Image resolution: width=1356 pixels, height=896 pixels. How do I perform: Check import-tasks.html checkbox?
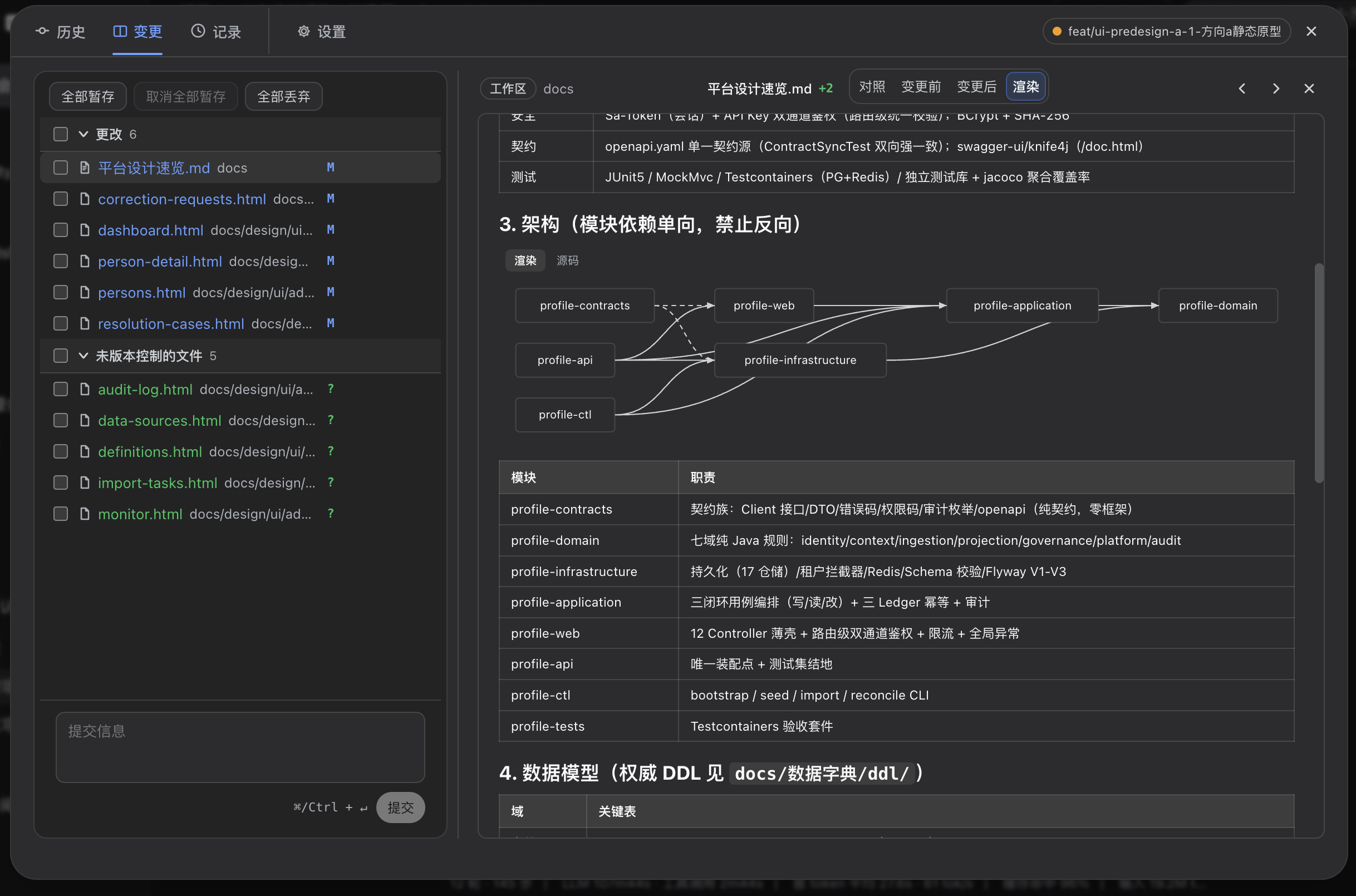pos(61,483)
